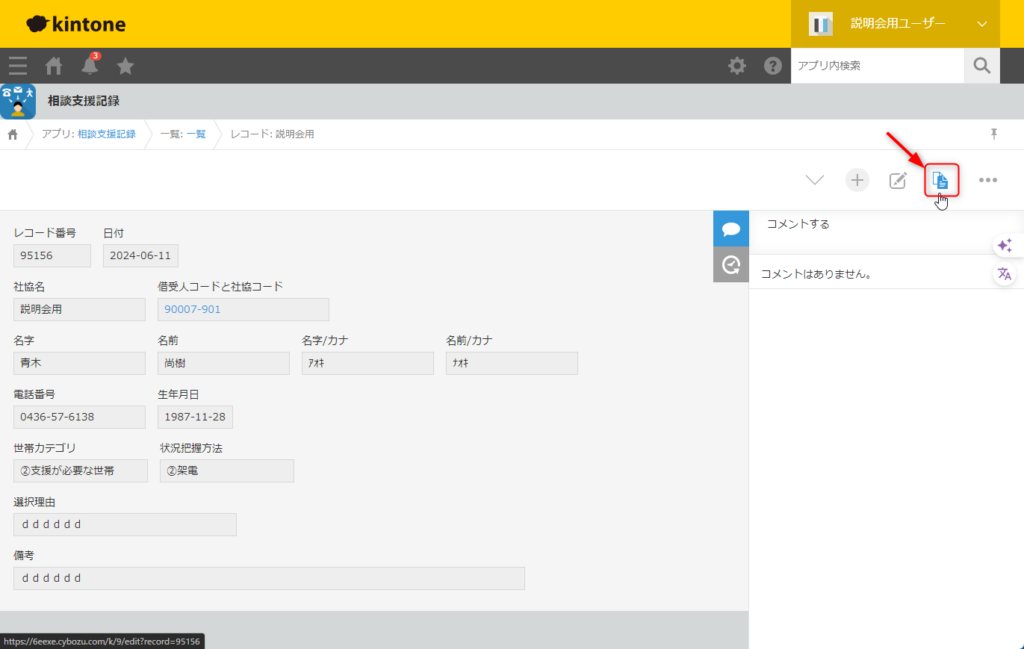The image size is (1024, 649).
Task: Open the help question mark icon
Action: (x=773, y=66)
